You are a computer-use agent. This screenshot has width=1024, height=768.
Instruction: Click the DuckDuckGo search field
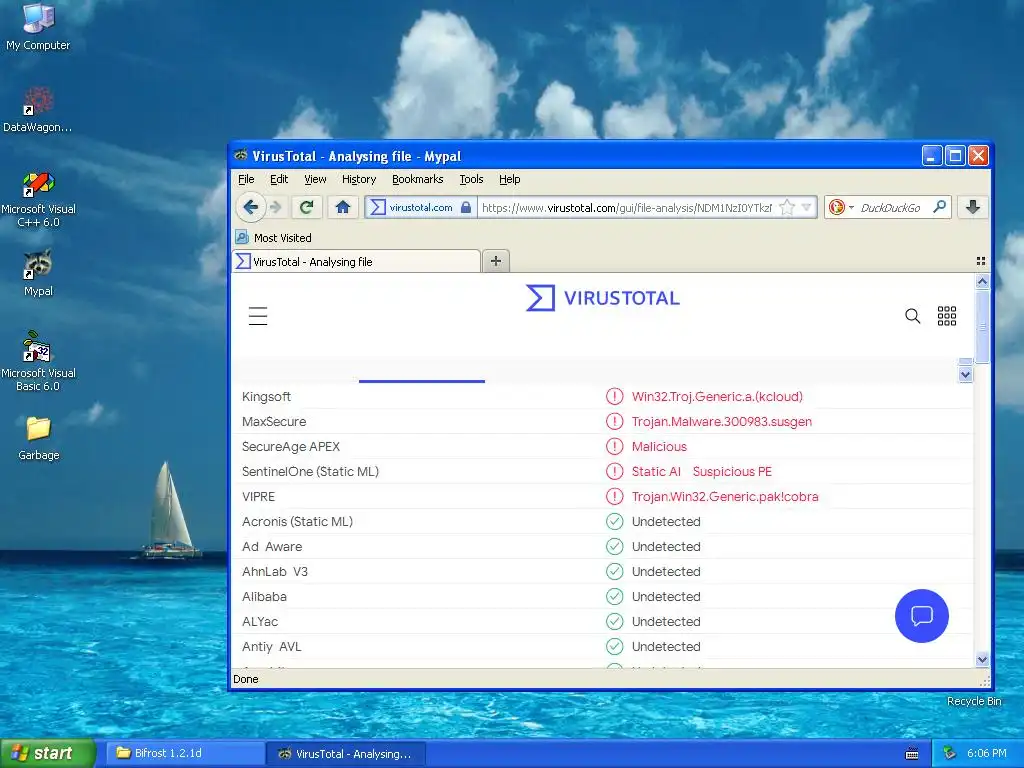pos(891,208)
